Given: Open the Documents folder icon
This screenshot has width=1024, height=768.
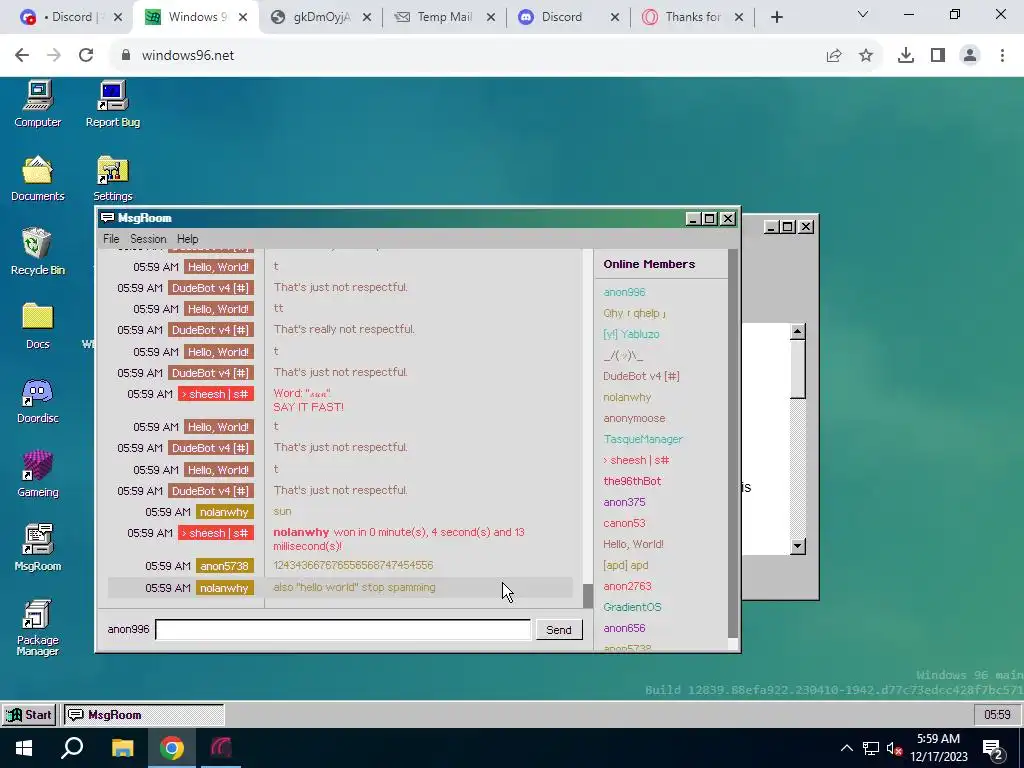Looking at the screenshot, I should [x=37, y=178].
